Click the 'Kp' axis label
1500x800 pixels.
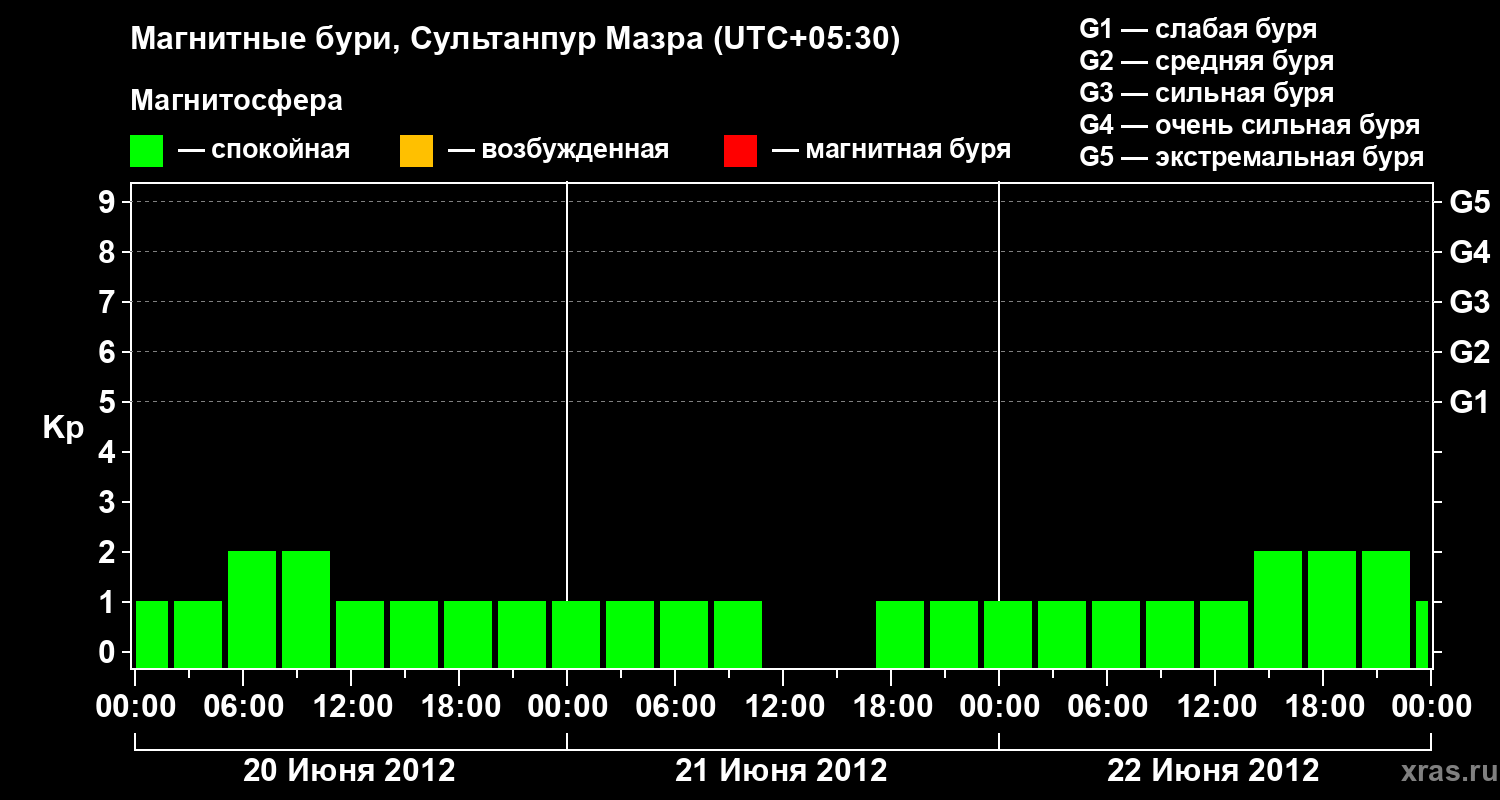[63, 428]
